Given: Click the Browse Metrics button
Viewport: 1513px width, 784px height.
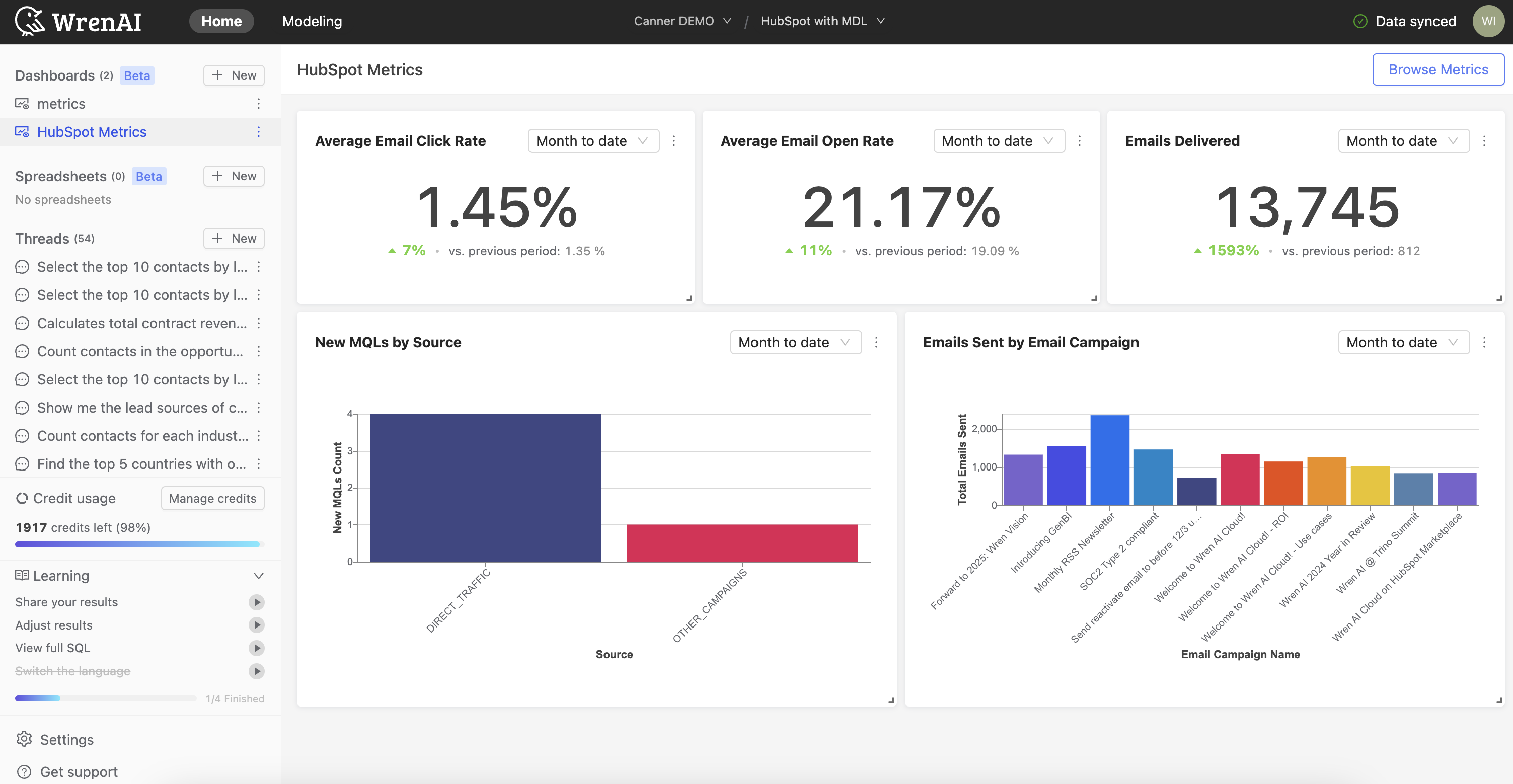Looking at the screenshot, I should (1438, 69).
